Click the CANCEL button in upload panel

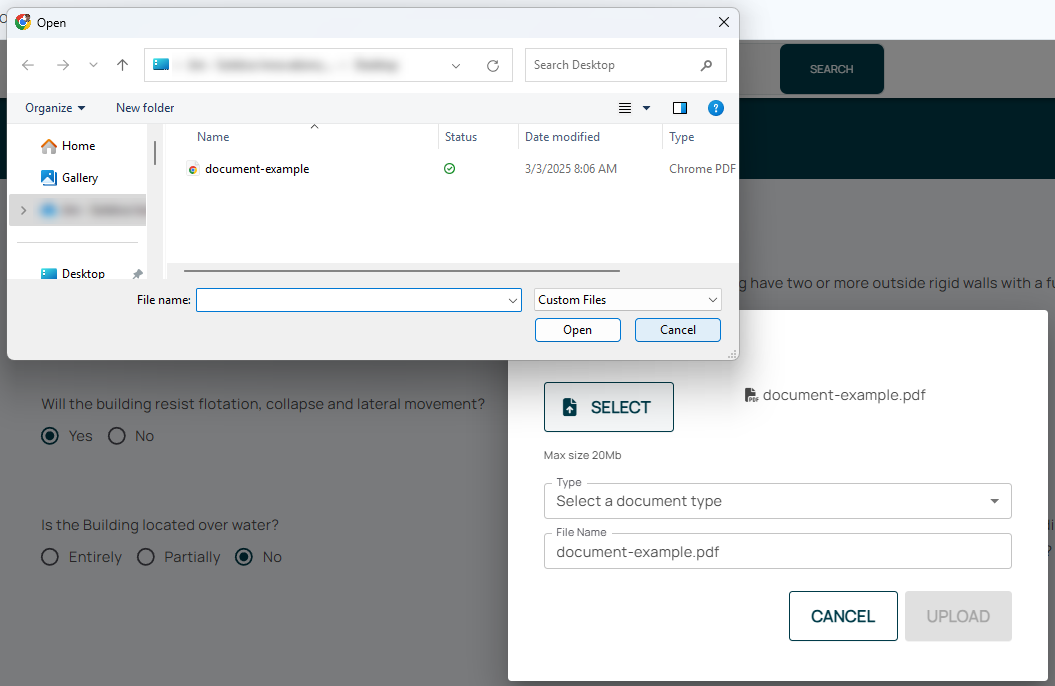coord(842,616)
